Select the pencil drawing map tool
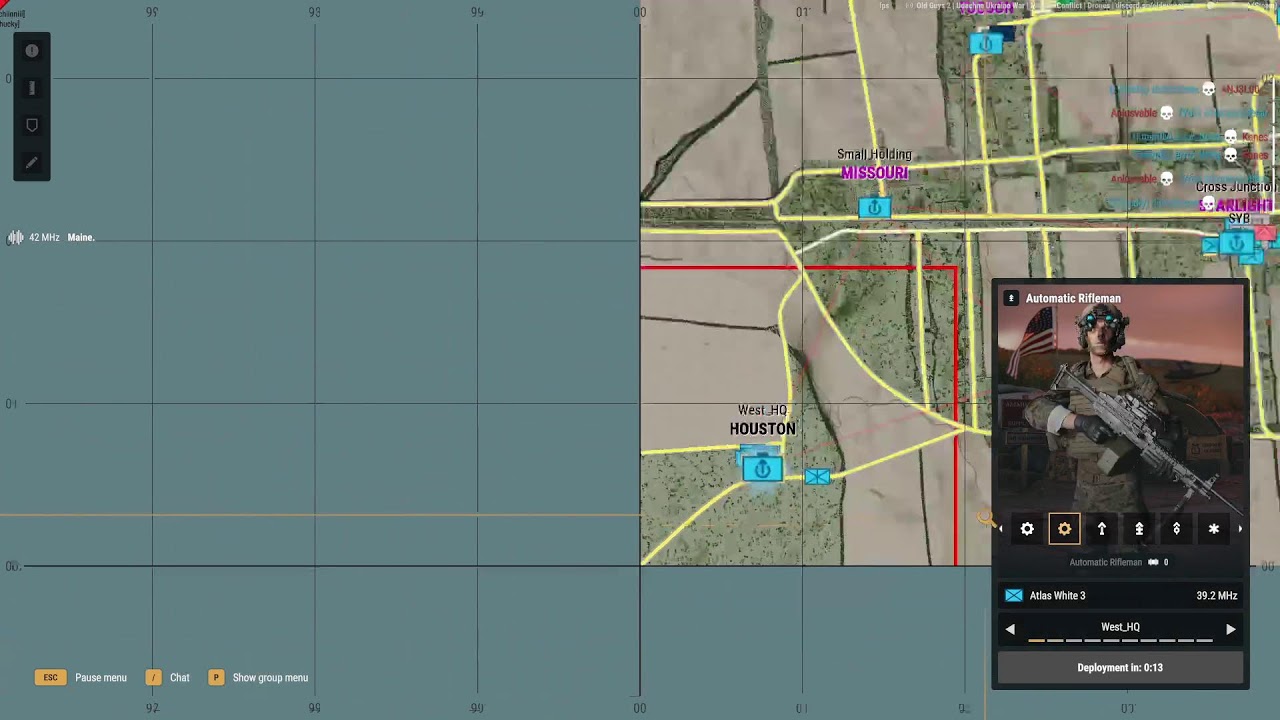The width and height of the screenshot is (1280, 720). (x=32, y=162)
